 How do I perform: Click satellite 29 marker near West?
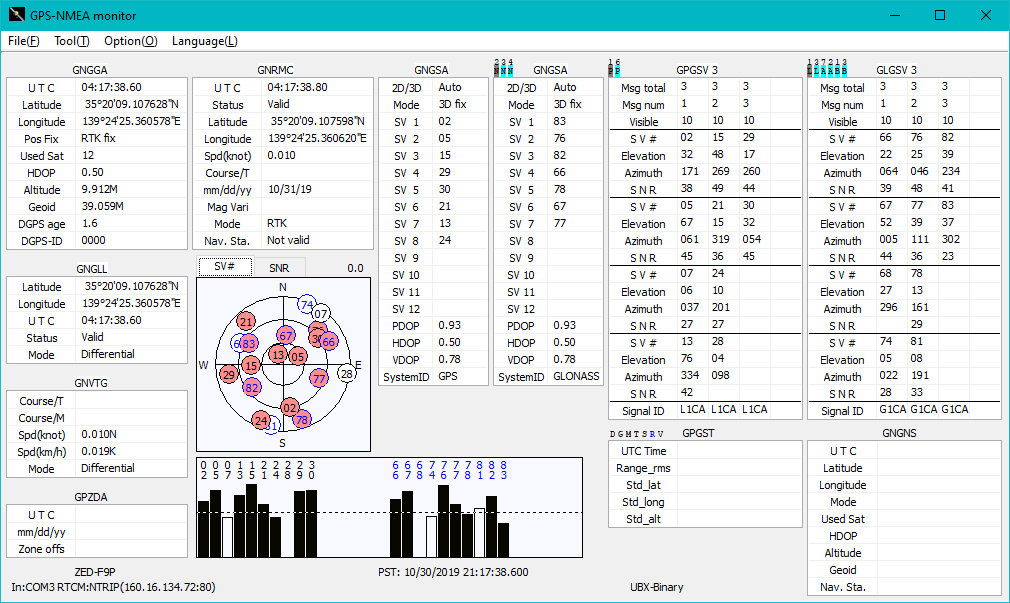coord(229,375)
